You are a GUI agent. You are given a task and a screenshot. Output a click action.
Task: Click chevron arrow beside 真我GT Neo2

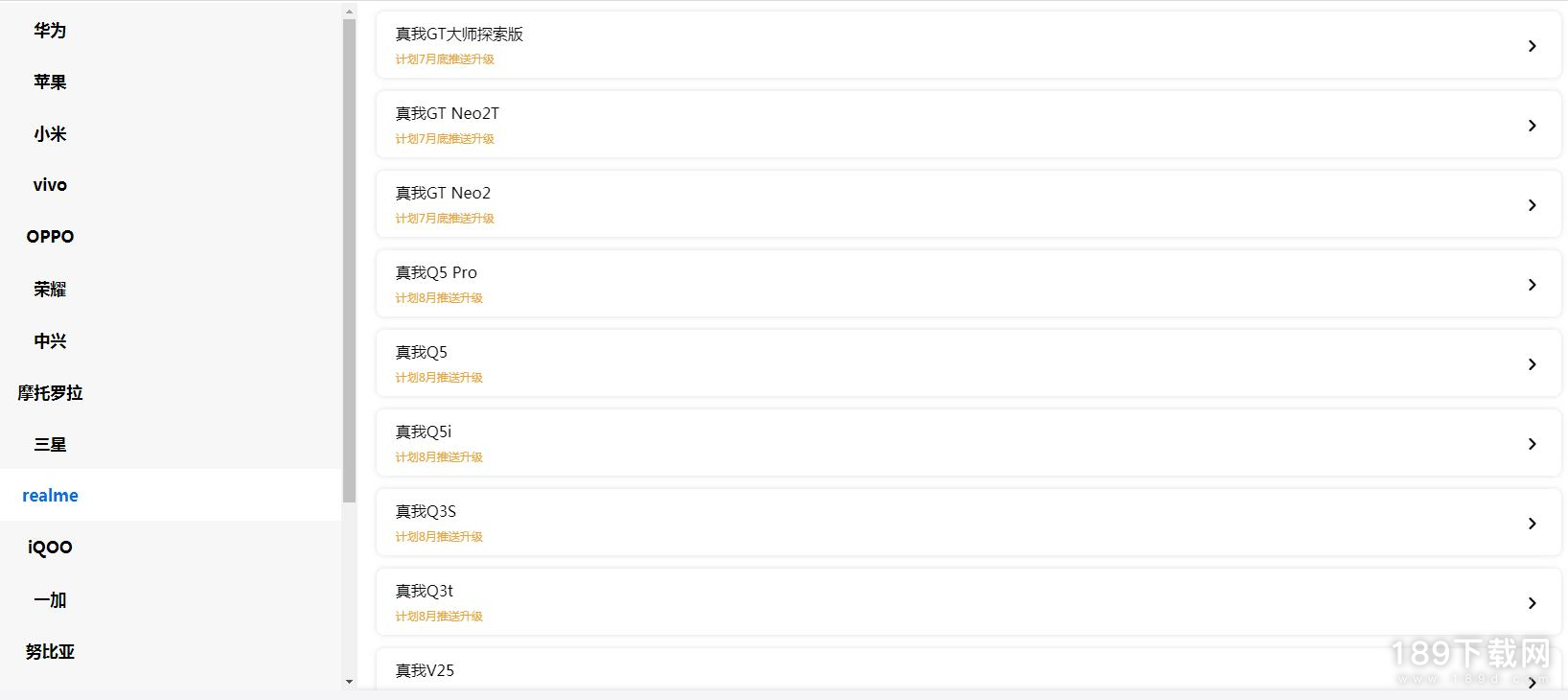coord(1532,205)
